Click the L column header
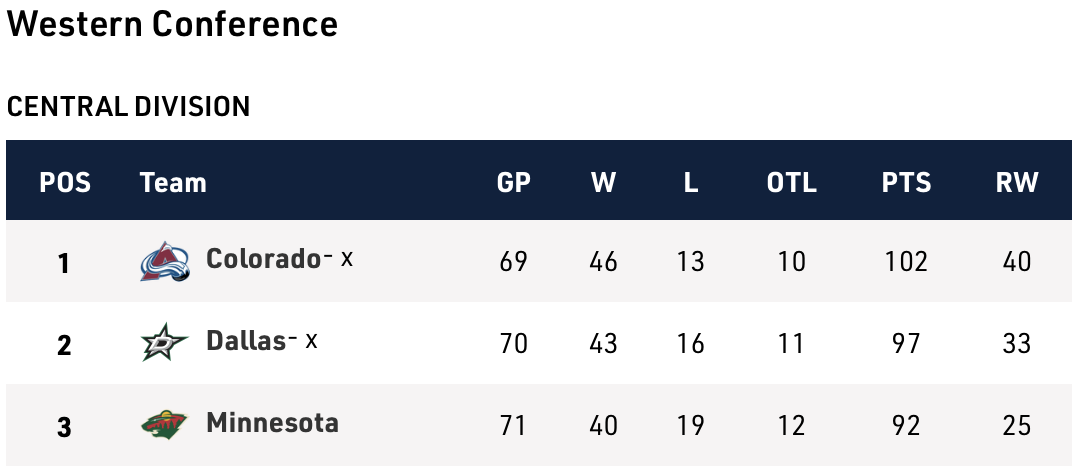This screenshot has width=1072, height=466. pyautogui.click(x=690, y=182)
